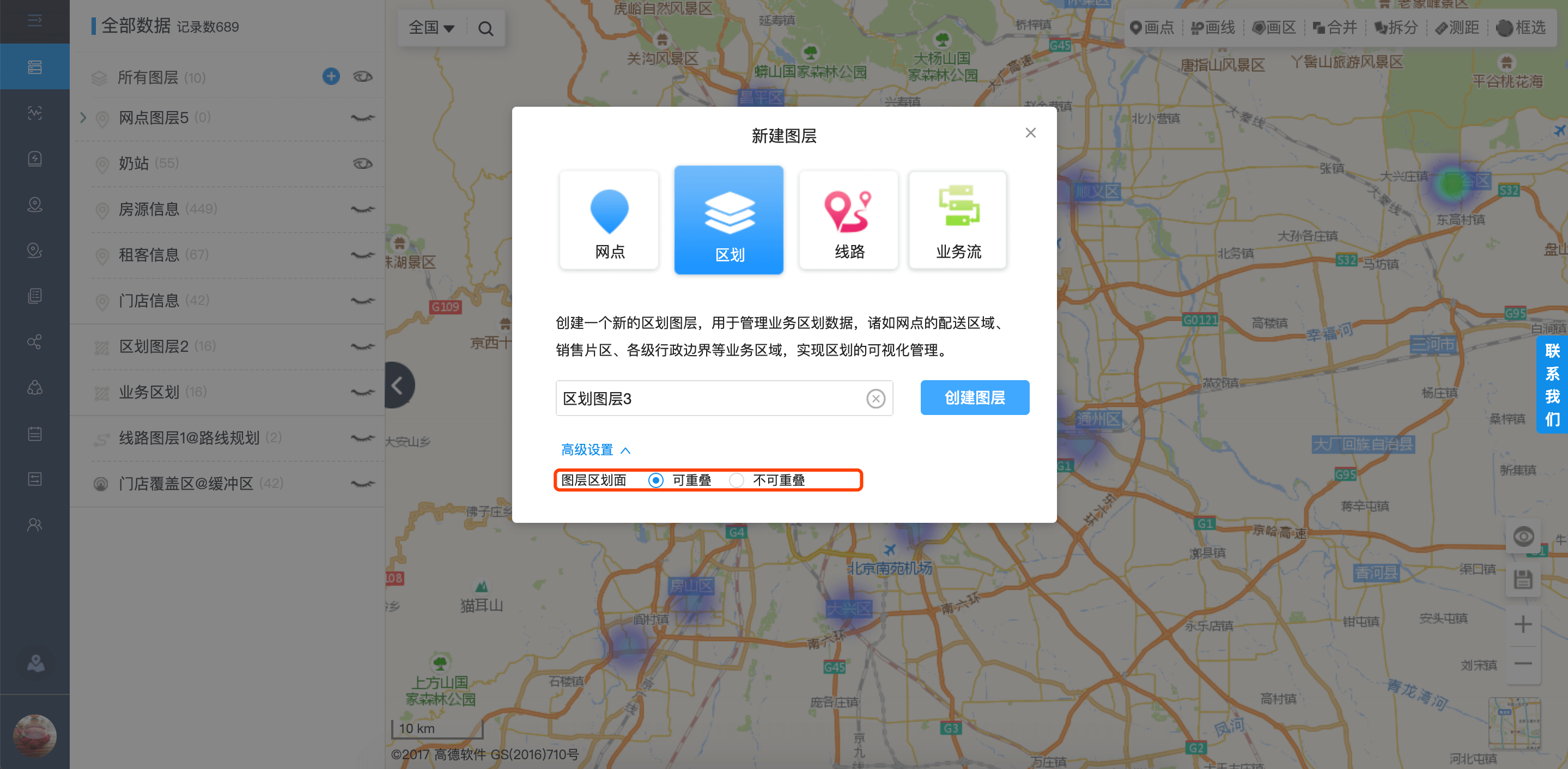1568x769 pixels.
Task: Collapse the left layer panel arrow
Action: tap(399, 385)
